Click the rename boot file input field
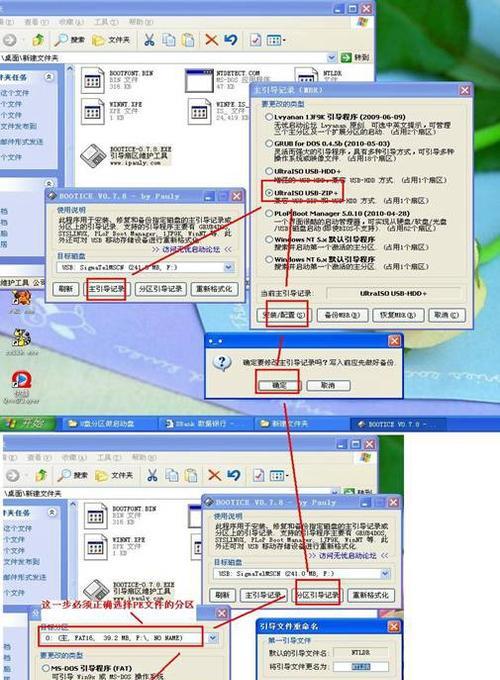The height and width of the screenshot is (680, 500). 361,667
